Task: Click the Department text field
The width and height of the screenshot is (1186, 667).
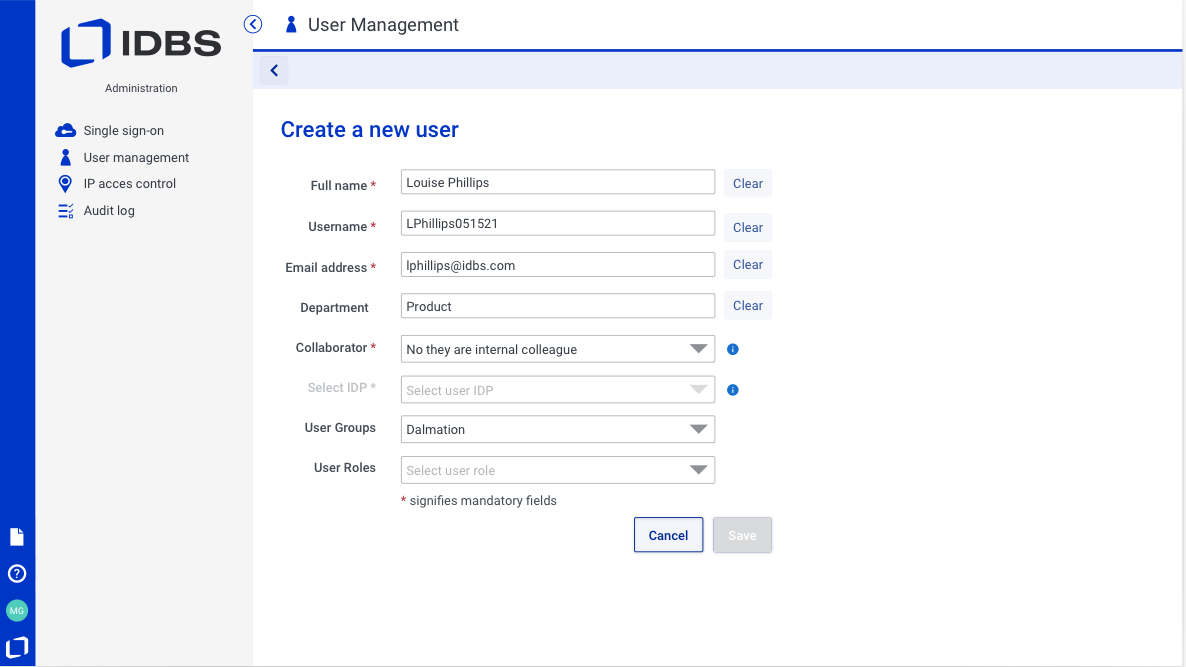Action: coord(557,306)
